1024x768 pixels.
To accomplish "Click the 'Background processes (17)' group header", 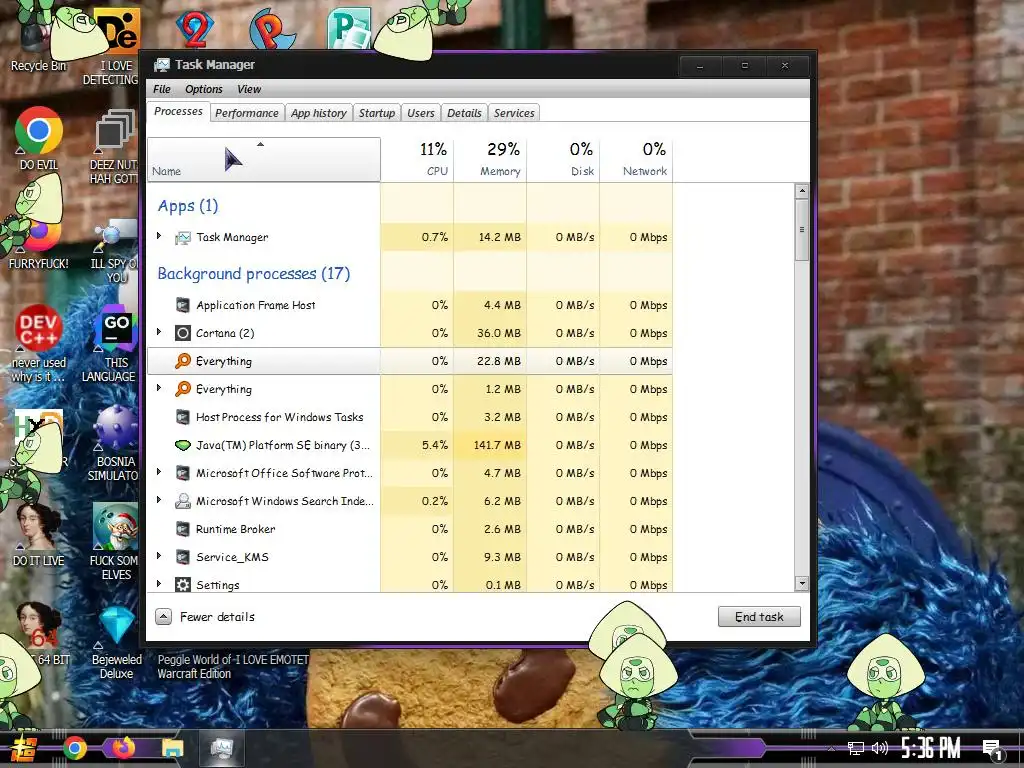I will (253, 274).
